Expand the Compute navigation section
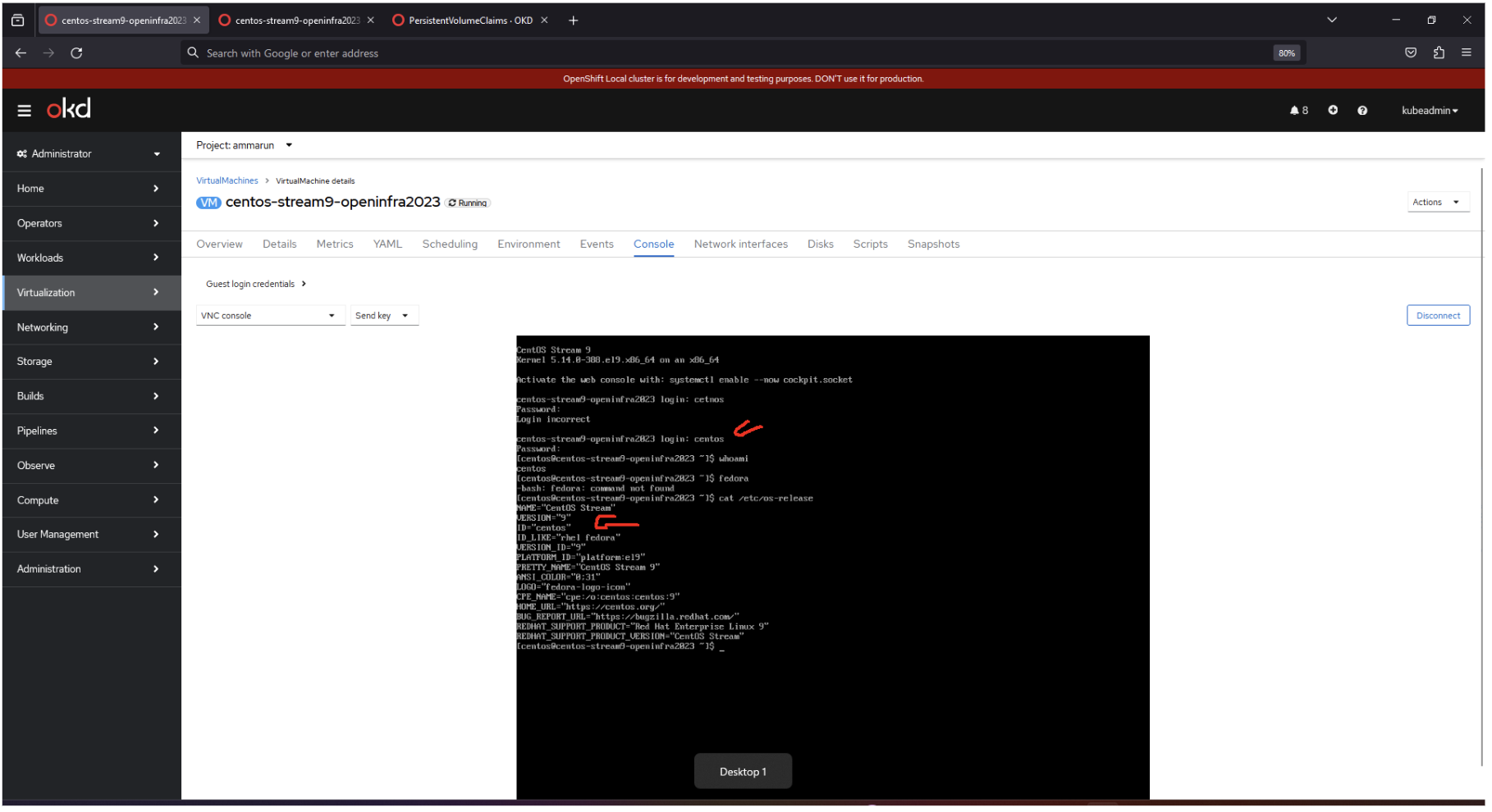Image resolution: width=1492 pixels, height=812 pixels. pyautogui.click(x=90, y=501)
